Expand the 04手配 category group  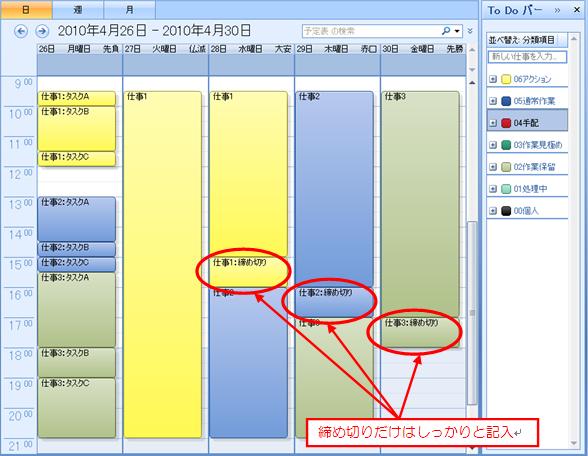(493, 123)
